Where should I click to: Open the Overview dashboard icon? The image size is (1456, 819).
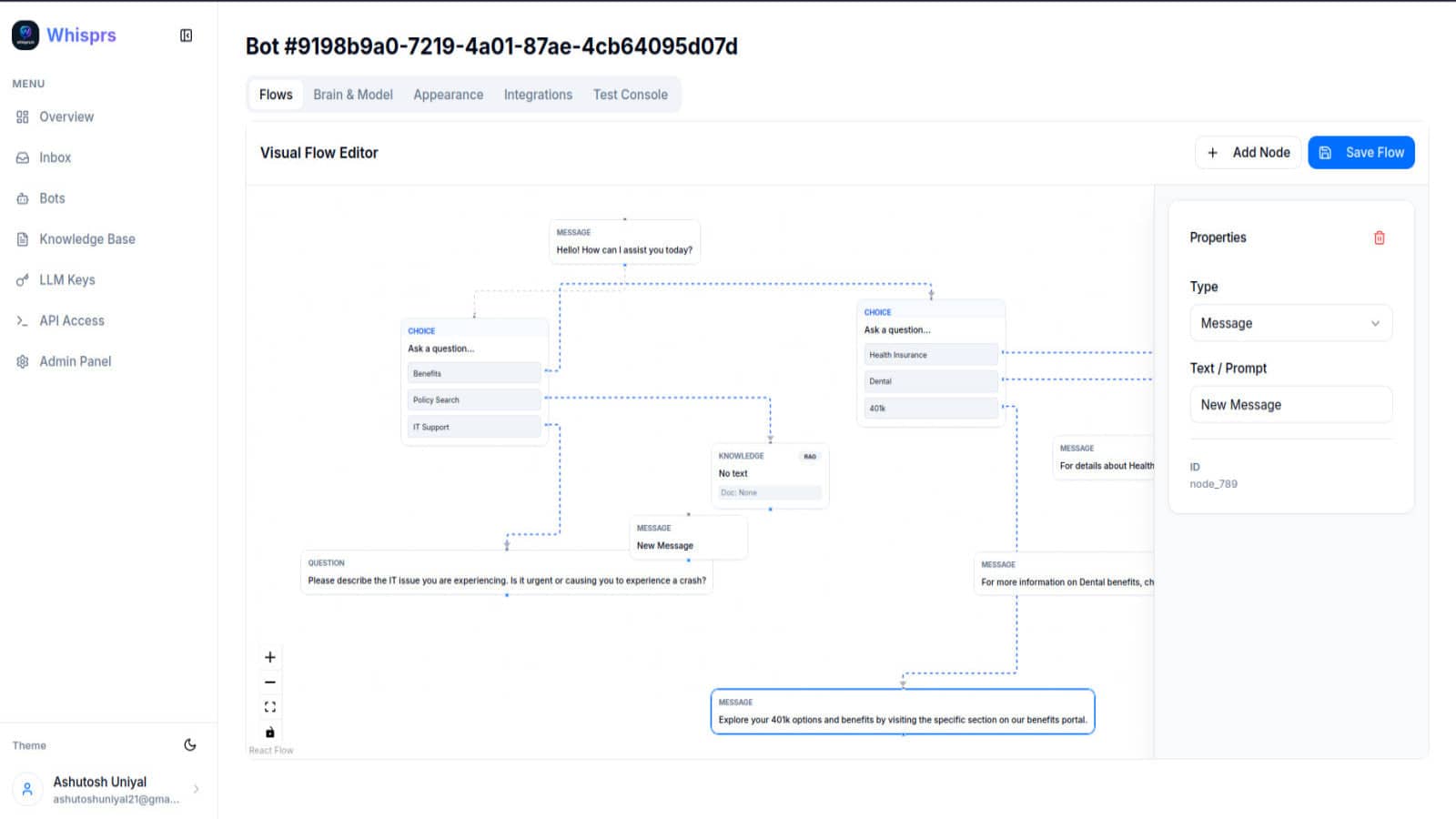[22, 116]
